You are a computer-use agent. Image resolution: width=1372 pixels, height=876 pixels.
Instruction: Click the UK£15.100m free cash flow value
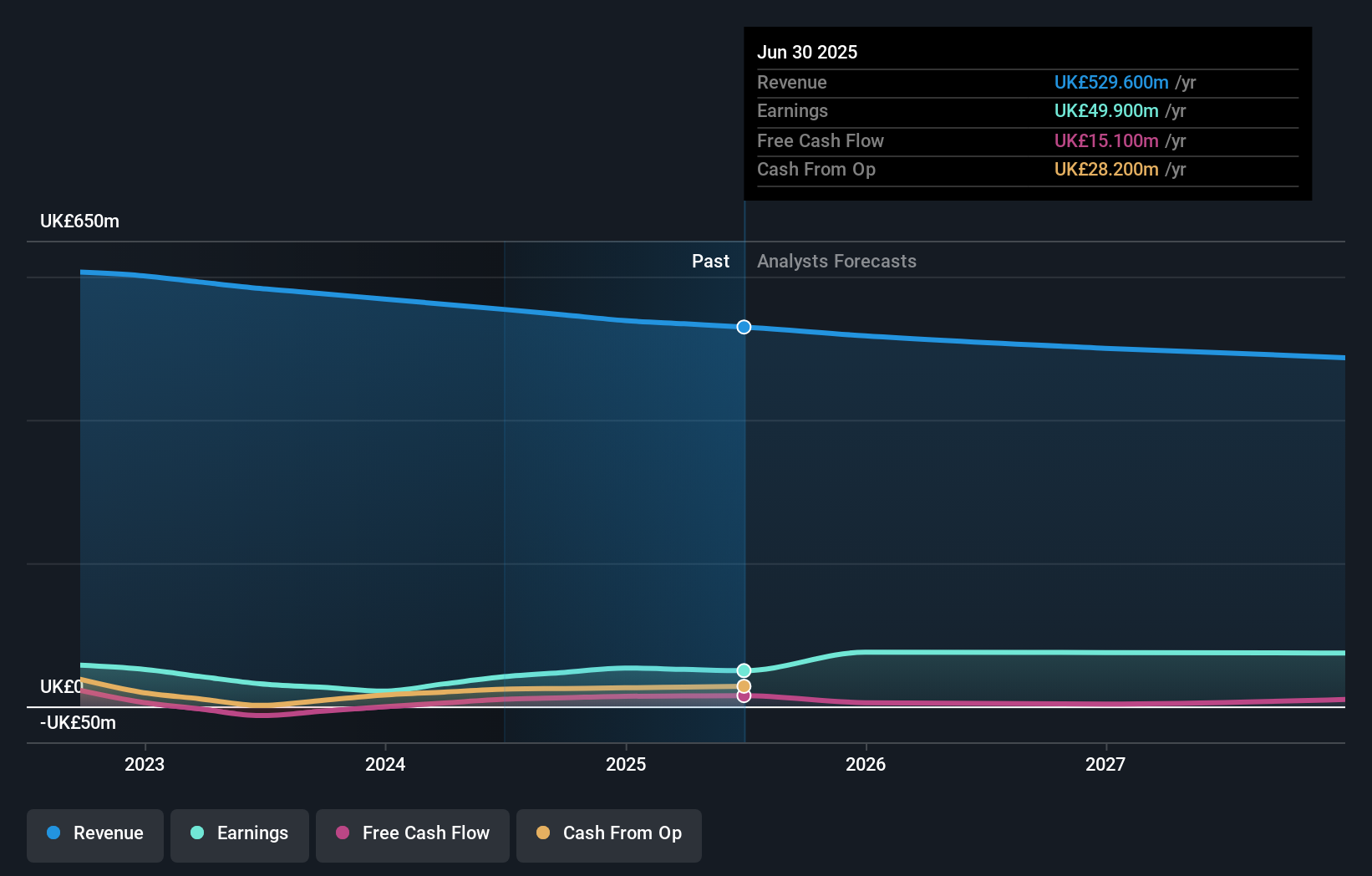coord(1106,141)
